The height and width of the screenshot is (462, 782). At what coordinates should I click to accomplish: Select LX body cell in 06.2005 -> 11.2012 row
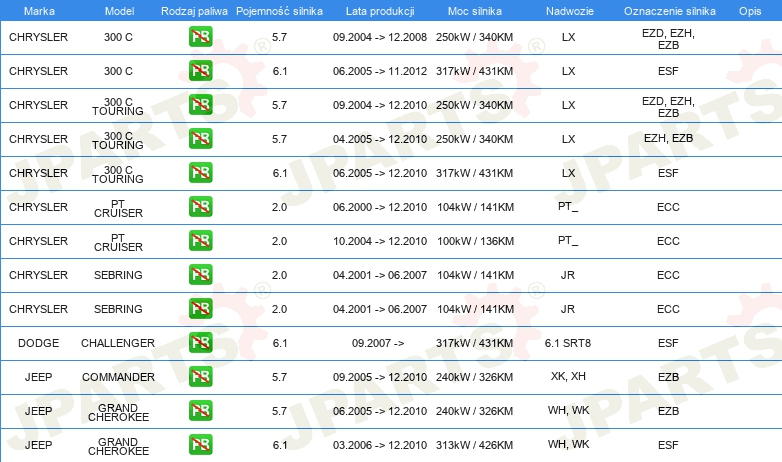[x=569, y=71]
